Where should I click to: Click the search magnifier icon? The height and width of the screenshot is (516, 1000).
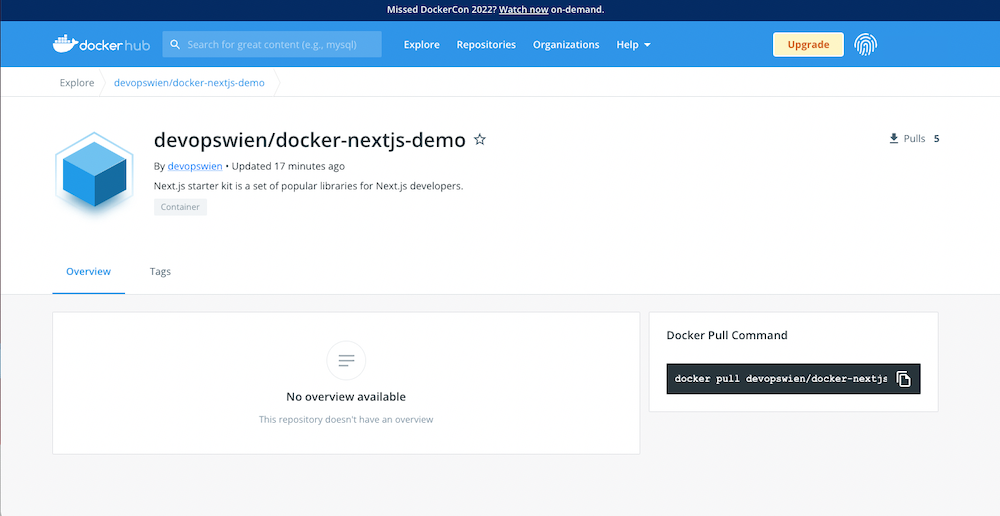click(x=175, y=45)
